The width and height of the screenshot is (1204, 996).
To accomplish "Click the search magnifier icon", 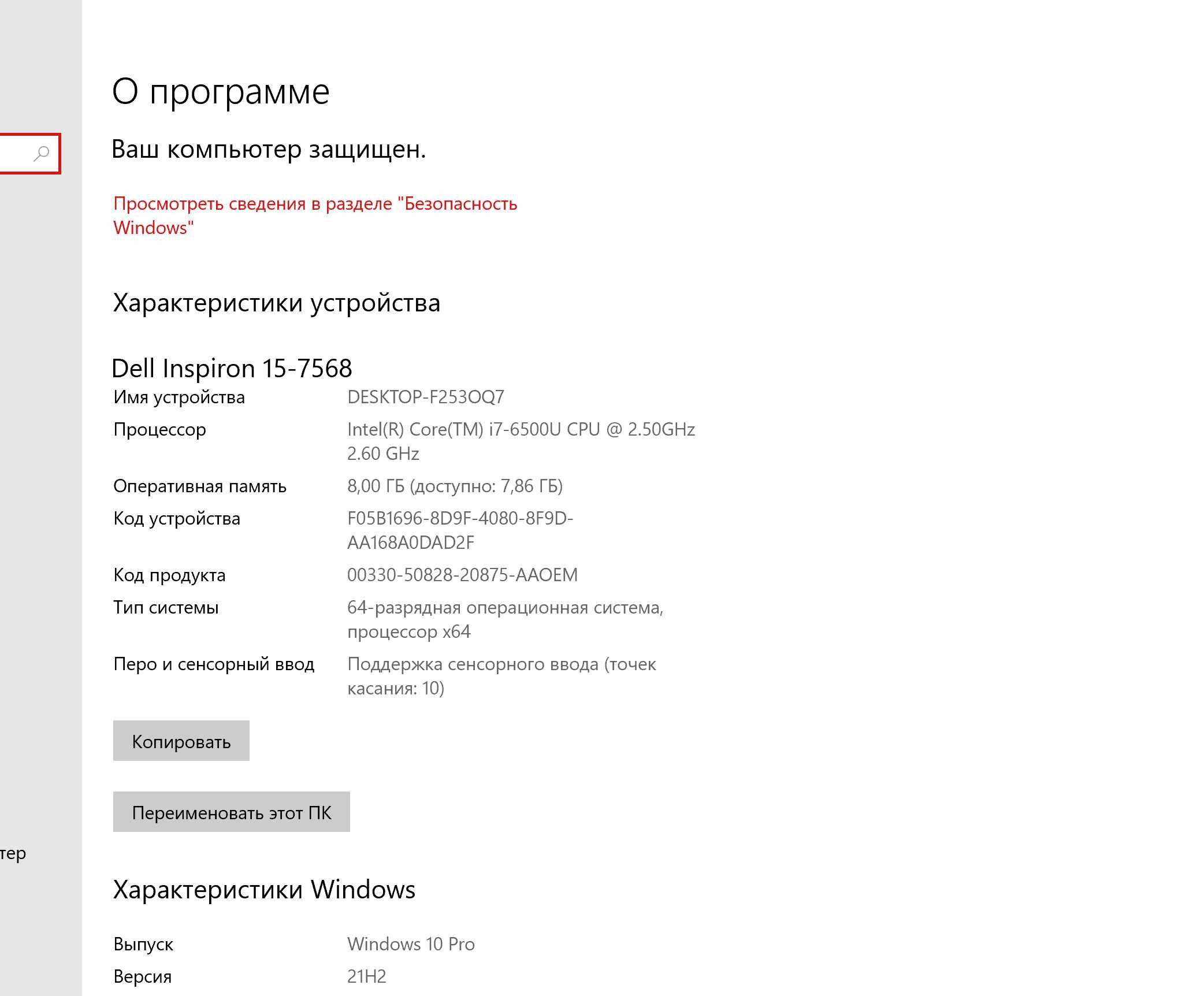I will pyautogui.click(x=42, y=154).
